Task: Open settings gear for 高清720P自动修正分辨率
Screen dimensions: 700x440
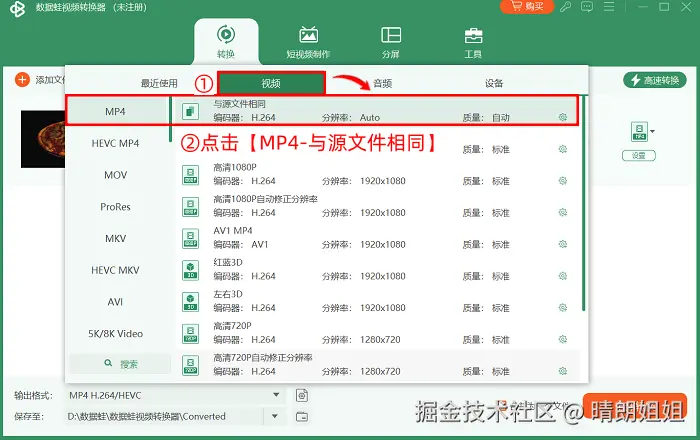Action: pos(562,371)
